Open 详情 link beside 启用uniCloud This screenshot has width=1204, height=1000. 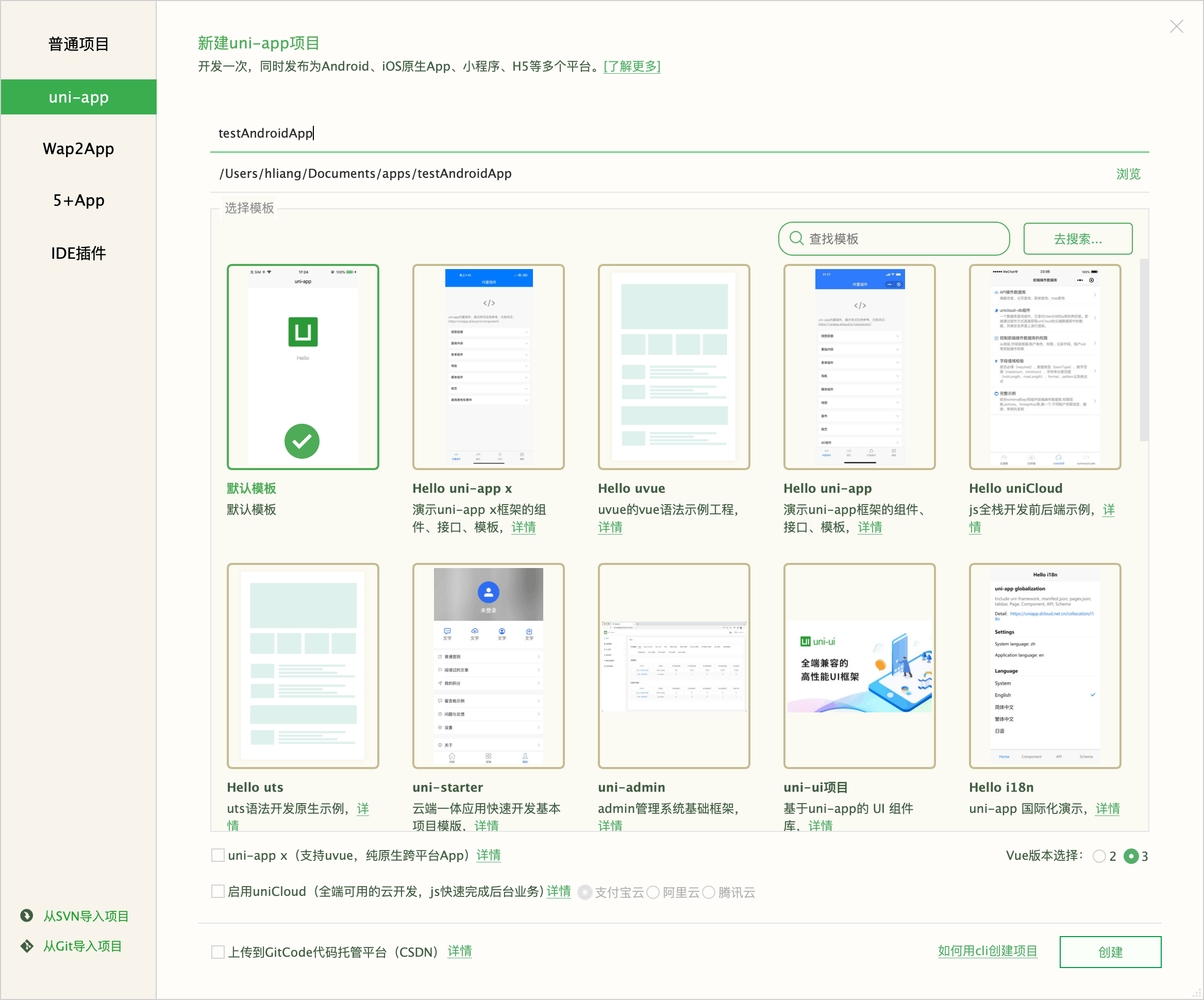tap(558, 891)
